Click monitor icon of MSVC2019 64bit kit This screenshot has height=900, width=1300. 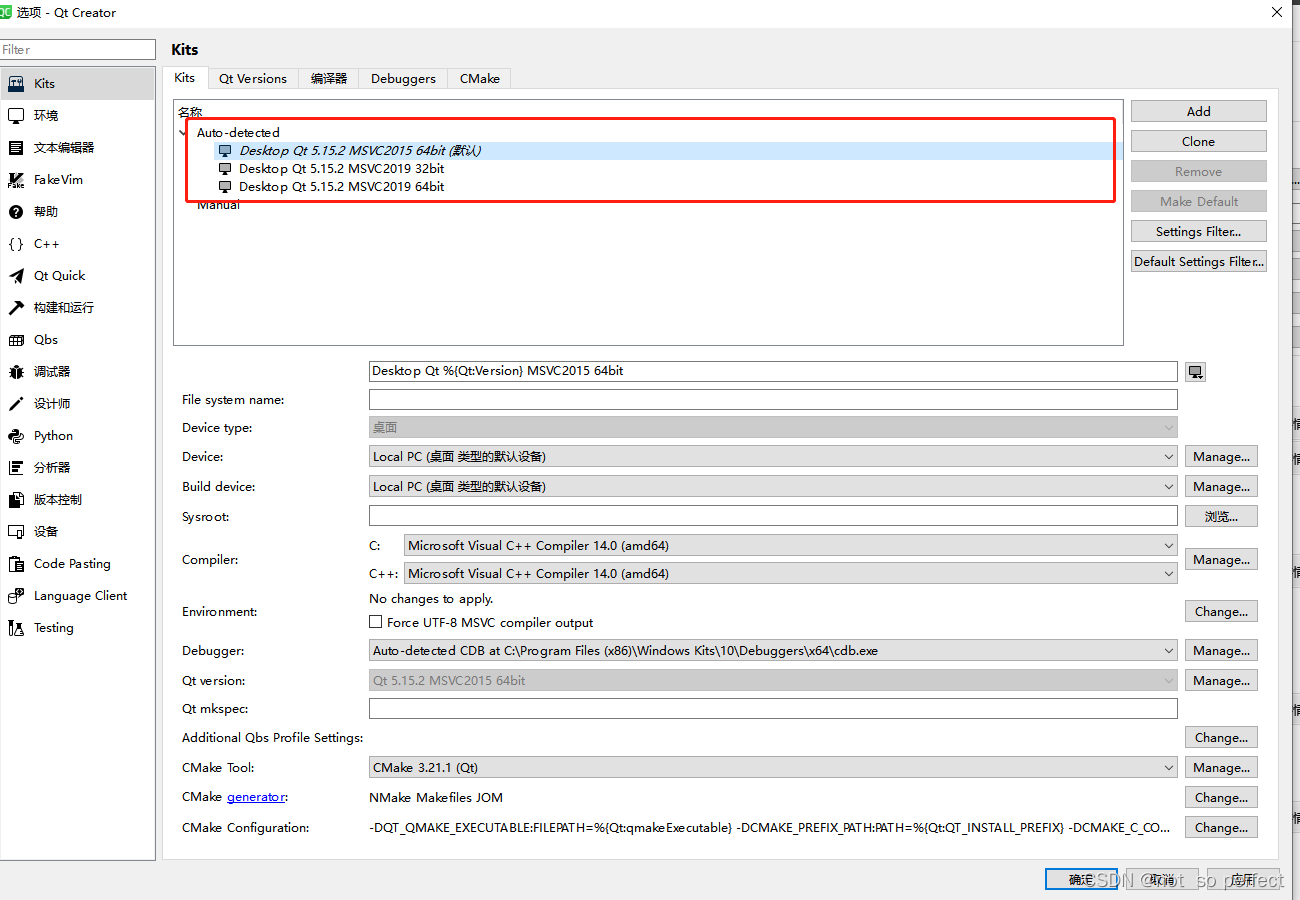tap(225, 186)
